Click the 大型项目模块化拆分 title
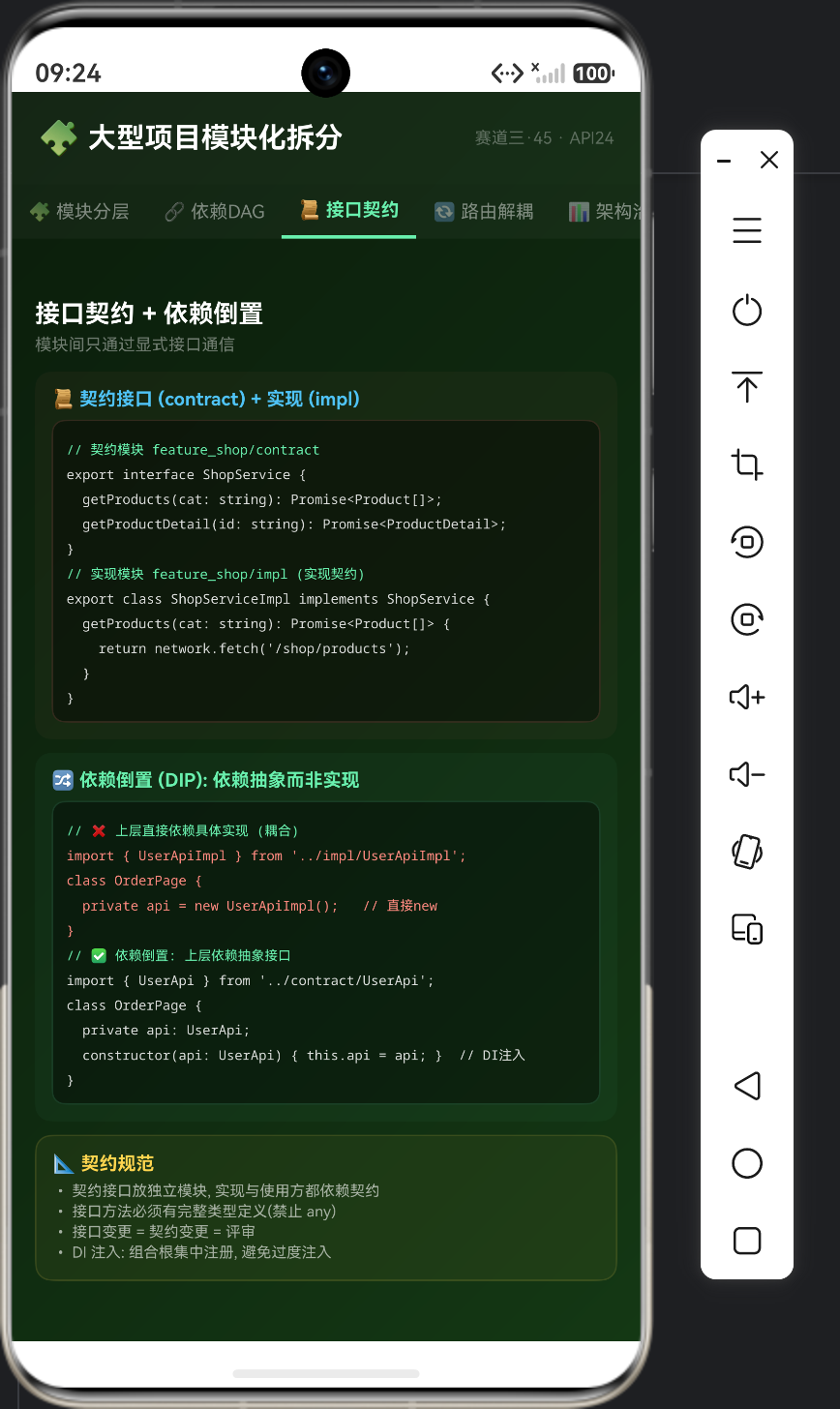Viewport: 840px width, 1409px height. pyautogui.click(x=215, y=137)
